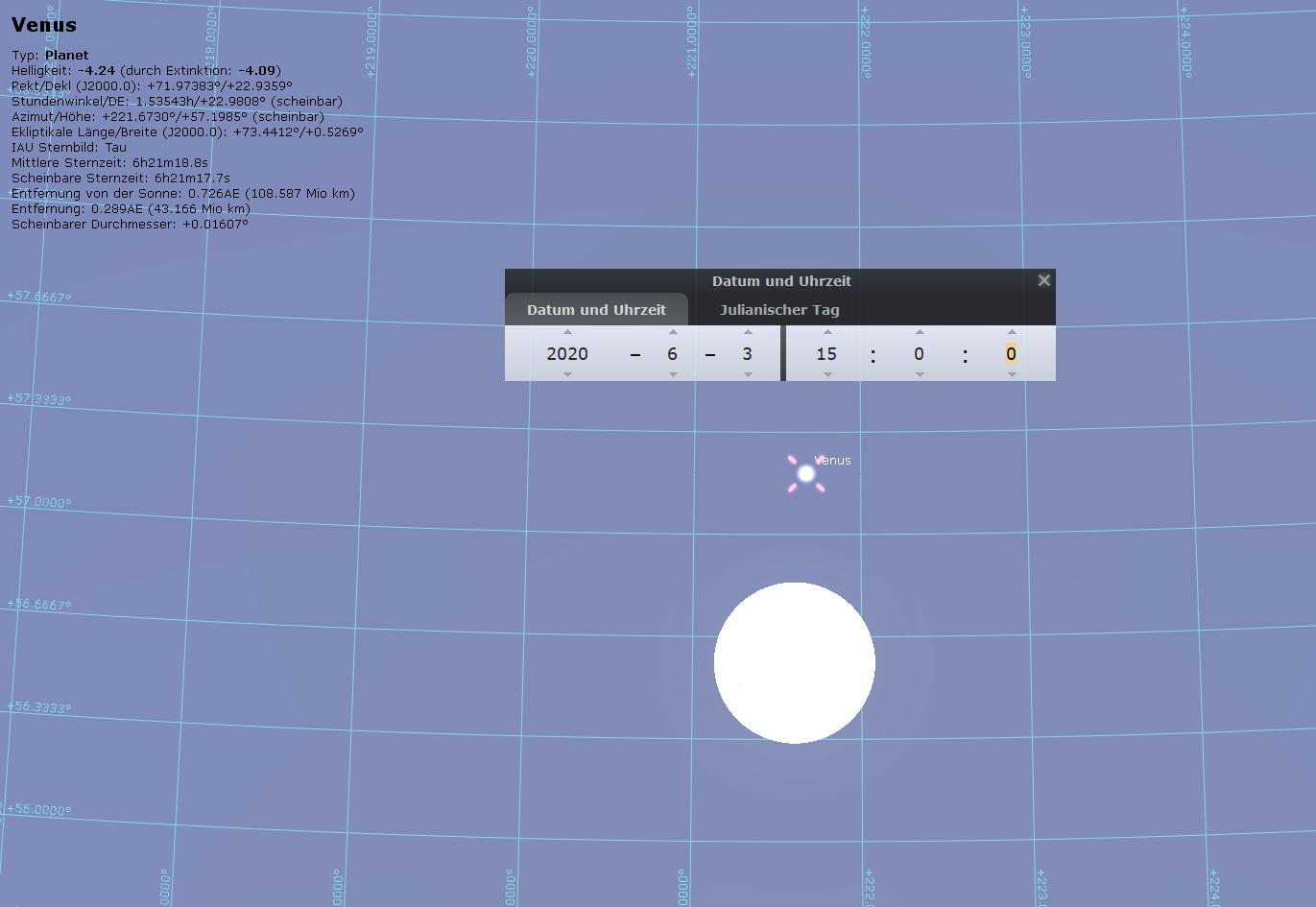Increase the day with up arrow
This screenshot has width=1316, height=907.
(748, 332)
